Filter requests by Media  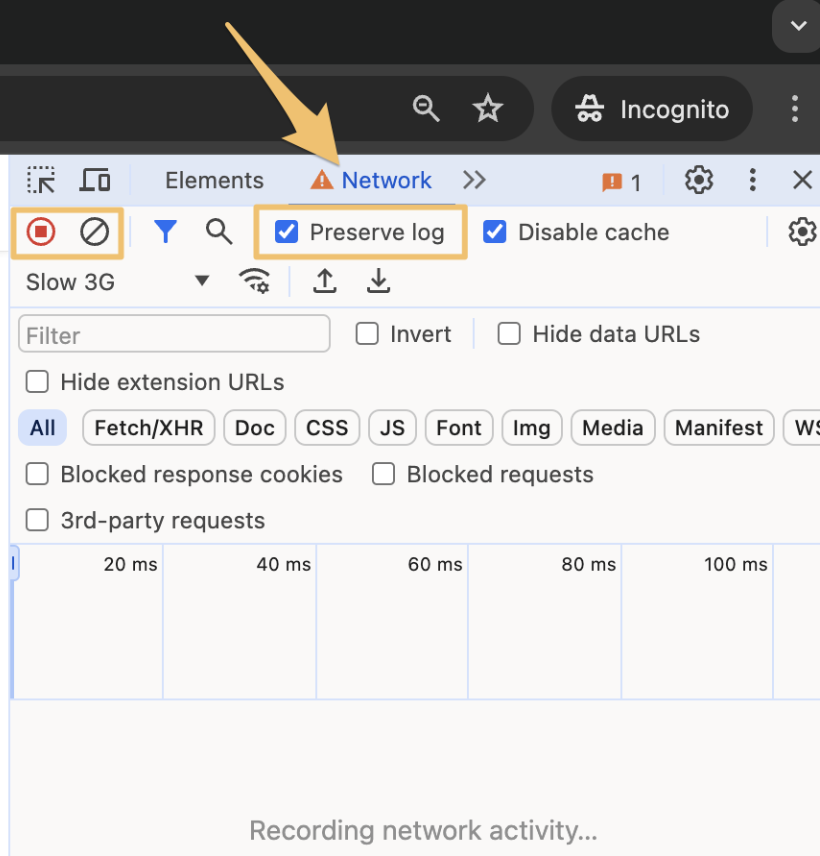pos(613,428)
